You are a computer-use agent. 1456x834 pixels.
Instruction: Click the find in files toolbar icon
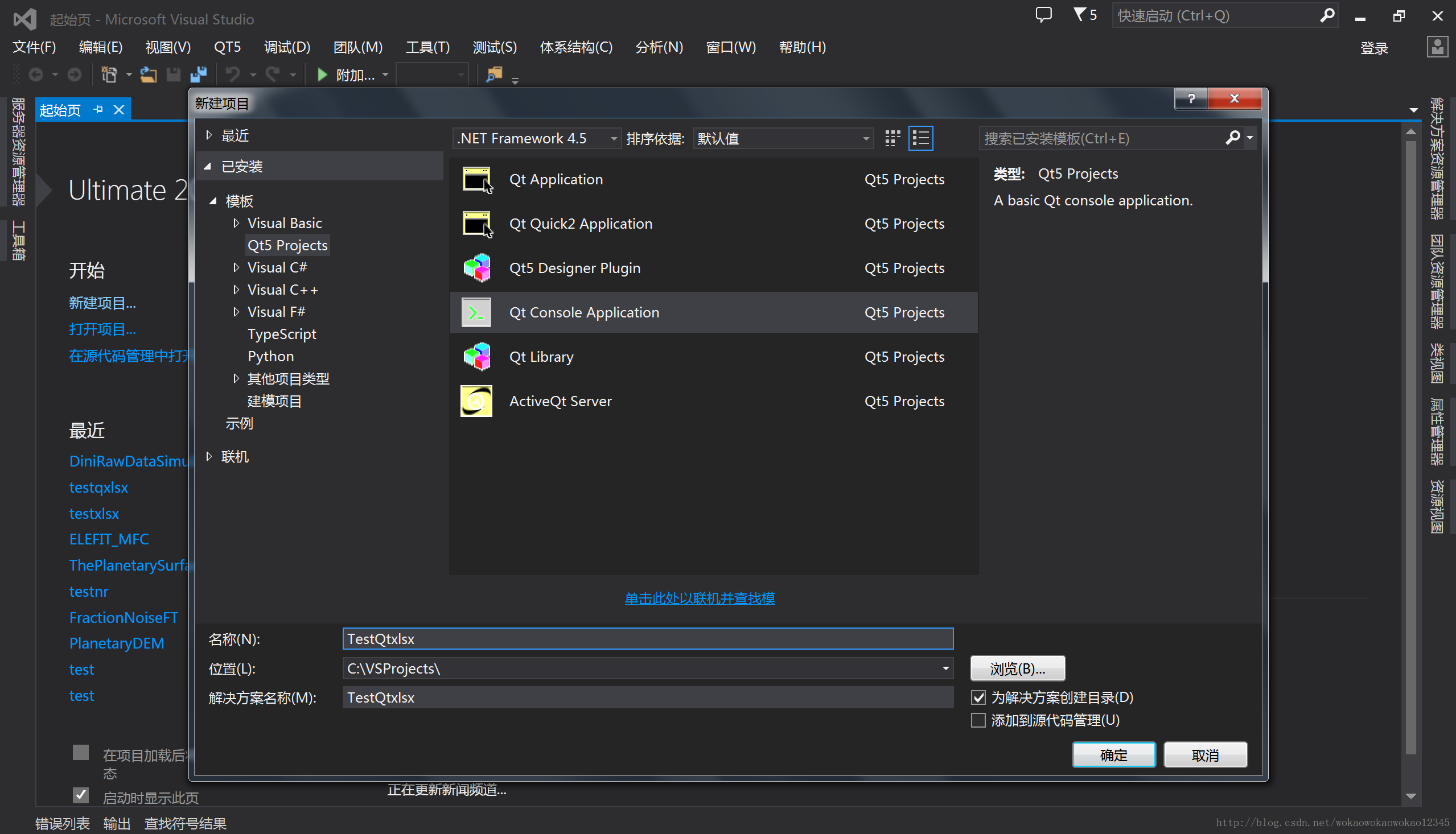point(493,75)
